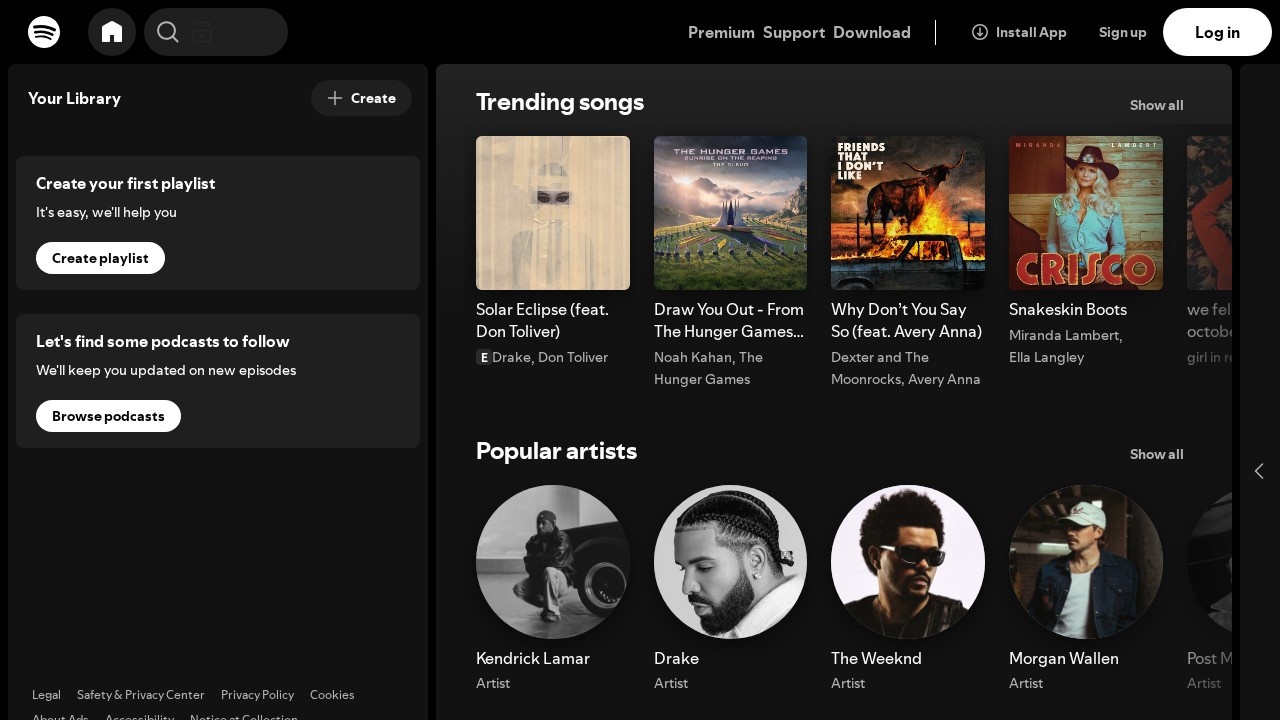Click artist credit Dexter and The Moonrocks

click(880, 368)
